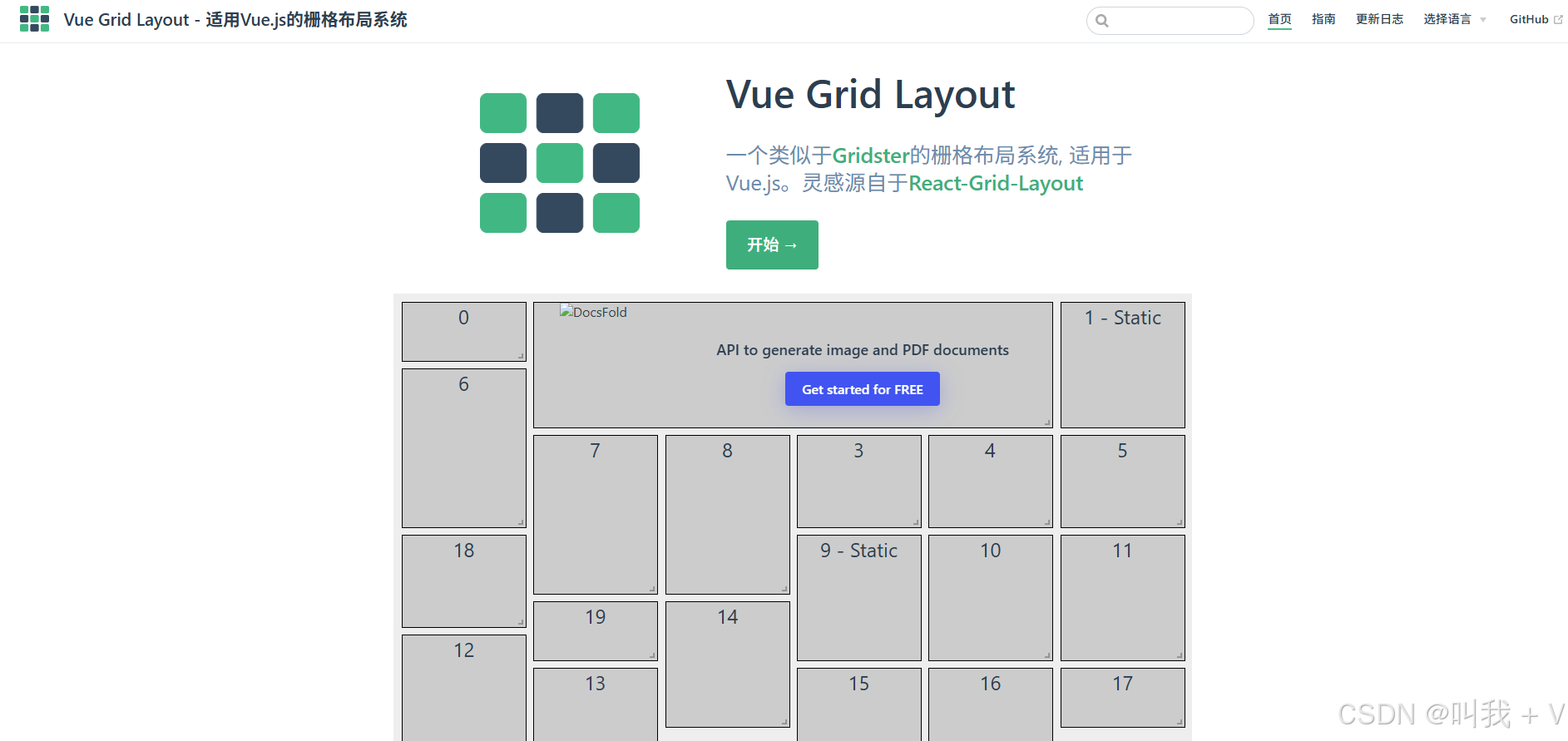Go to the 首页 nav item
The width and height of the screenshot is (1568, 741).
(1279, 19)
